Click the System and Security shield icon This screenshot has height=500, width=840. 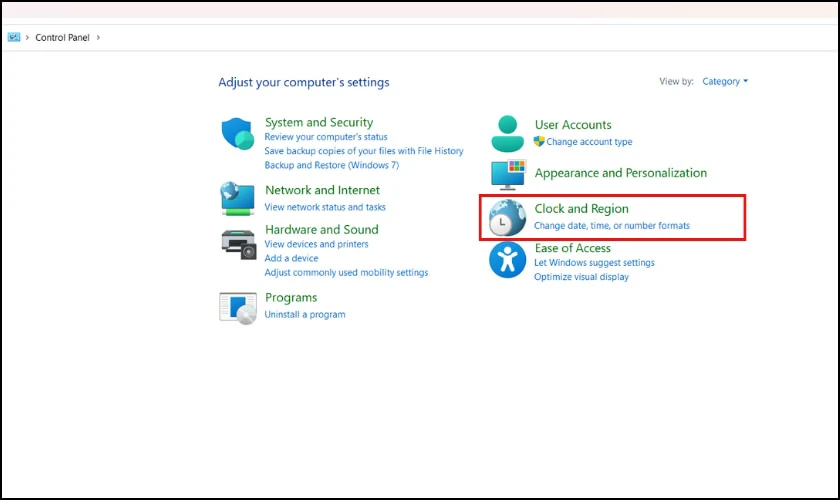coord(237,133)
